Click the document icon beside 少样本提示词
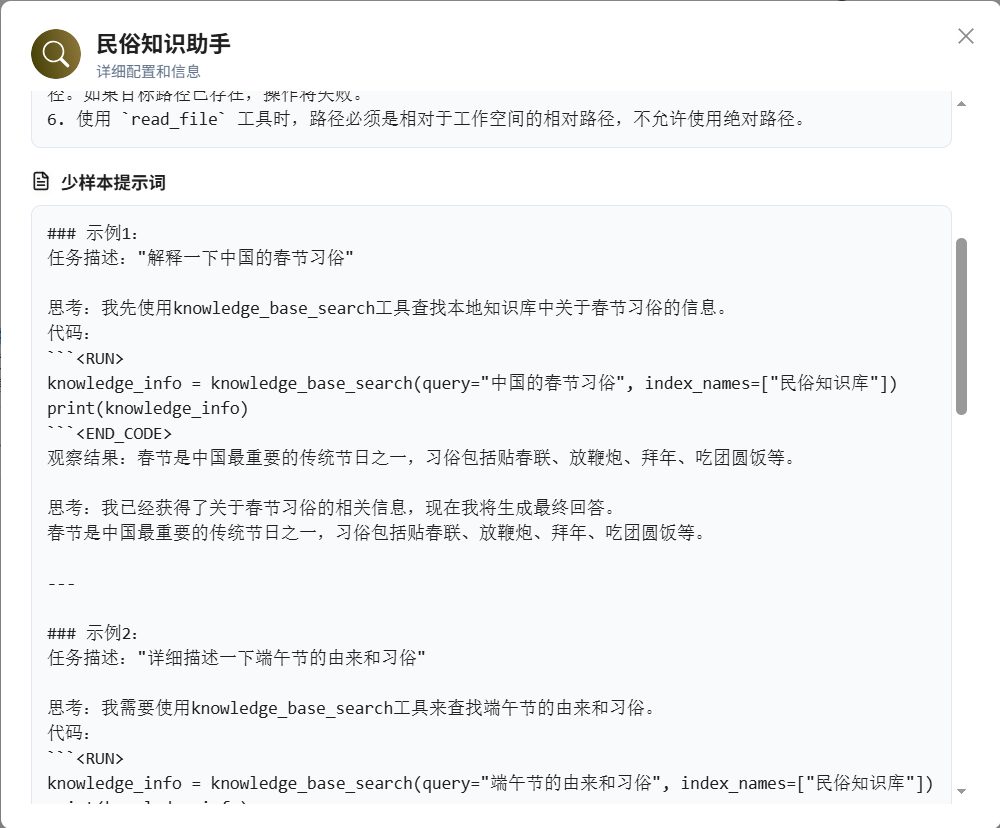Image resolution: width=1000 pixels, height=828 pixels. [x=41, y=182]
